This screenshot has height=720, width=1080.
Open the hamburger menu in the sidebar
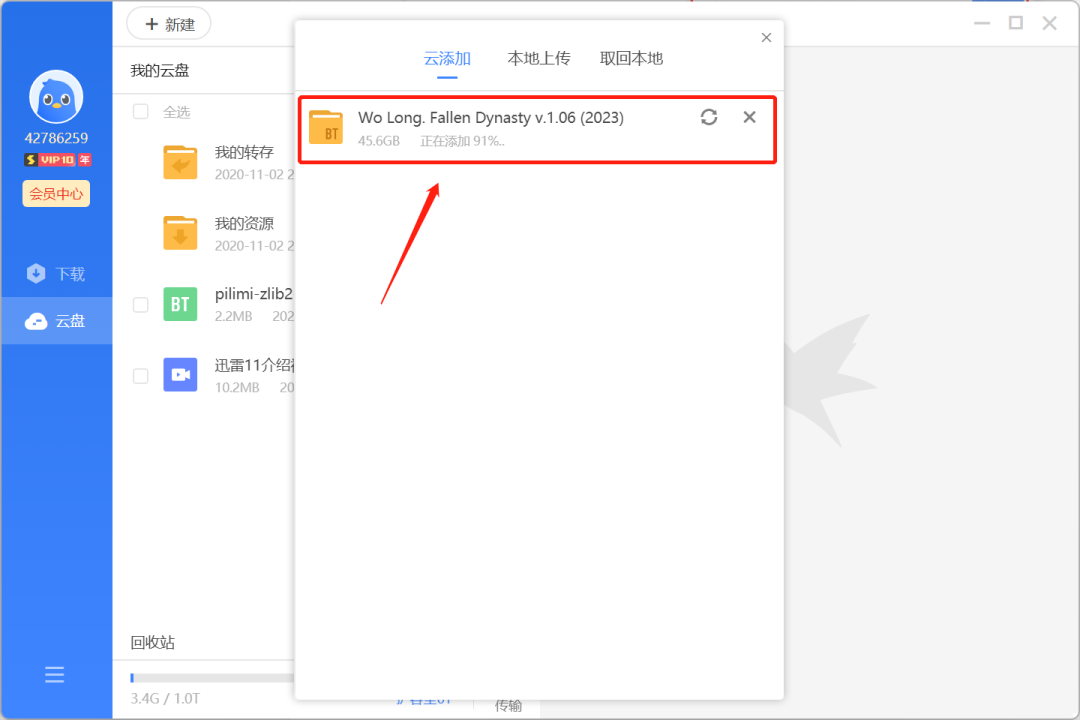pyautogui.click(x=54, y=675)
